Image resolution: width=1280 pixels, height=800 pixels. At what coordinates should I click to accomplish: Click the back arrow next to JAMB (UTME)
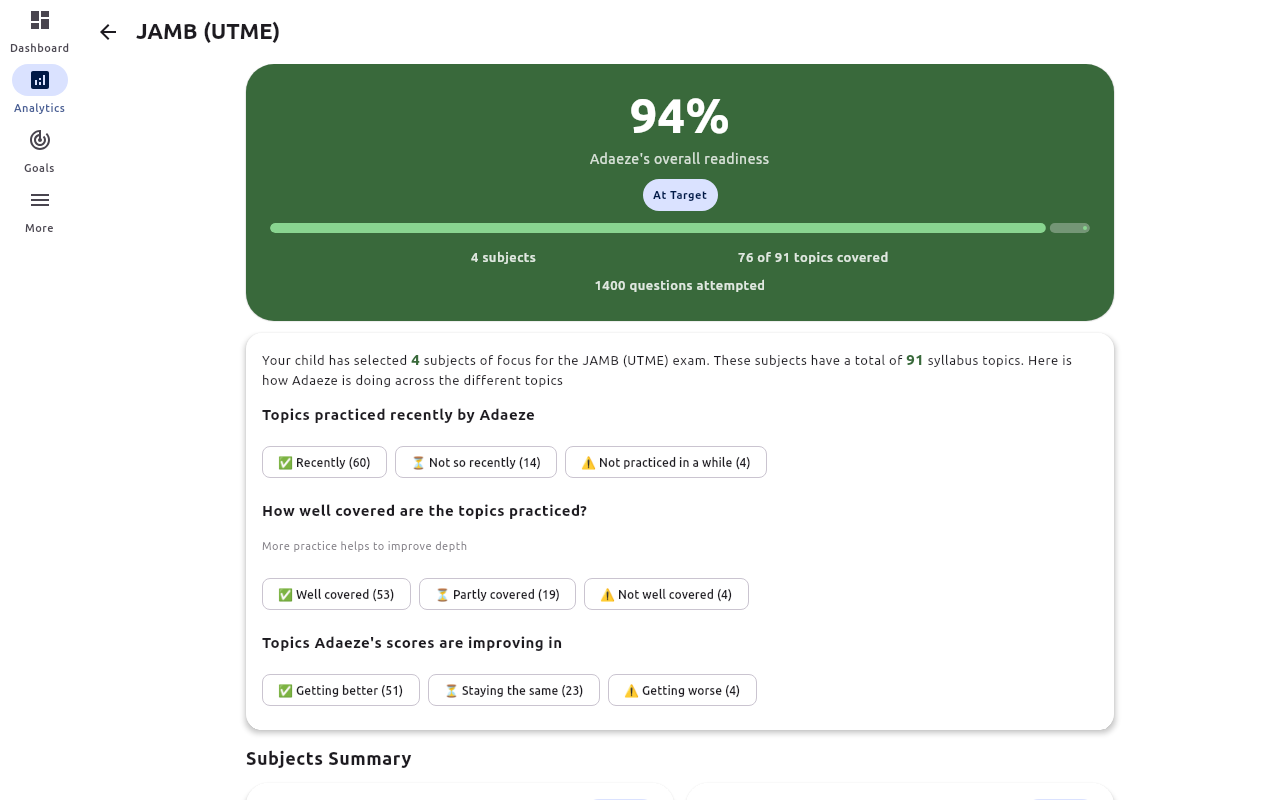coord(108,32)
